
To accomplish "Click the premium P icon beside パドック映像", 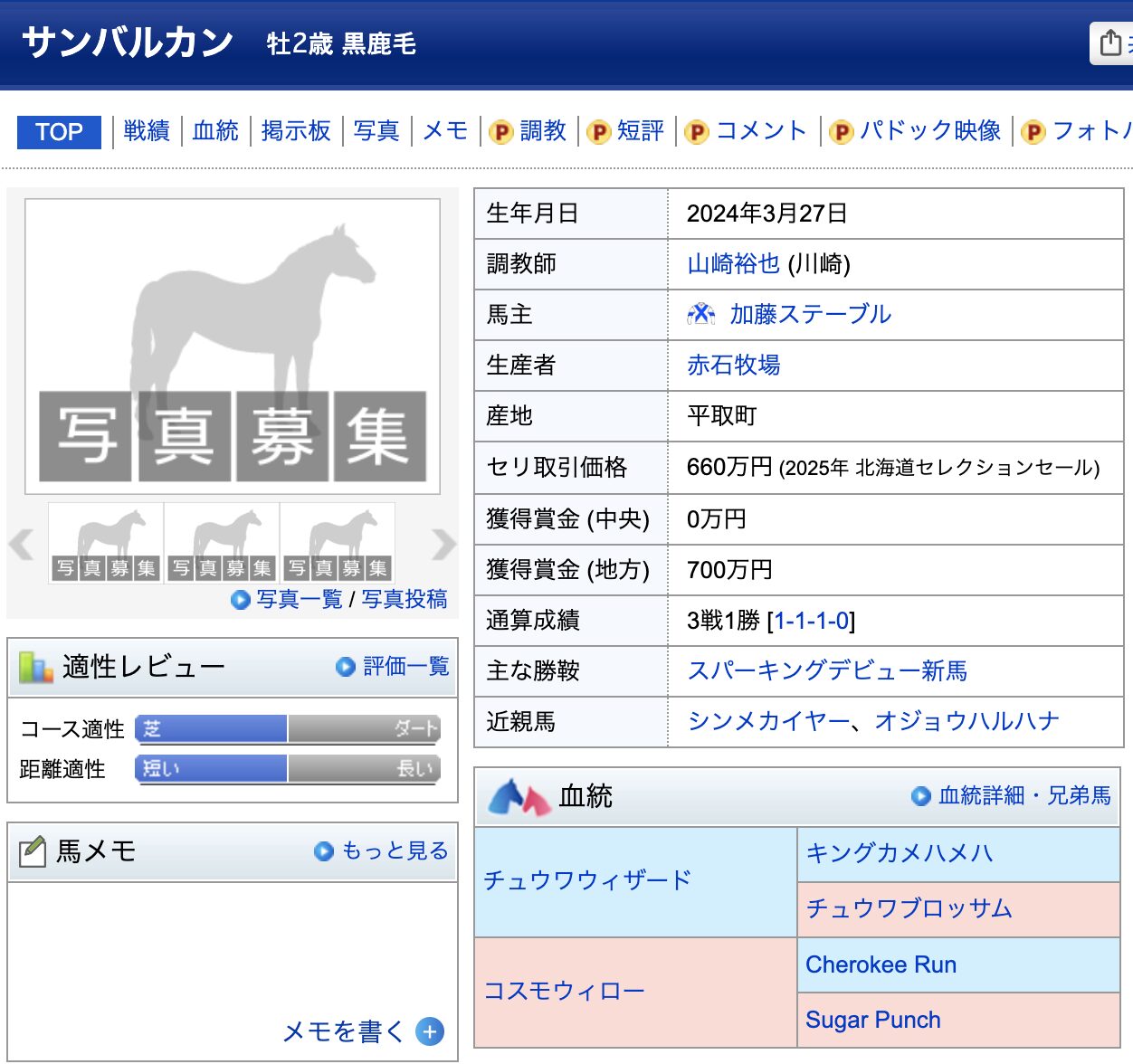I will click(841, 133).
